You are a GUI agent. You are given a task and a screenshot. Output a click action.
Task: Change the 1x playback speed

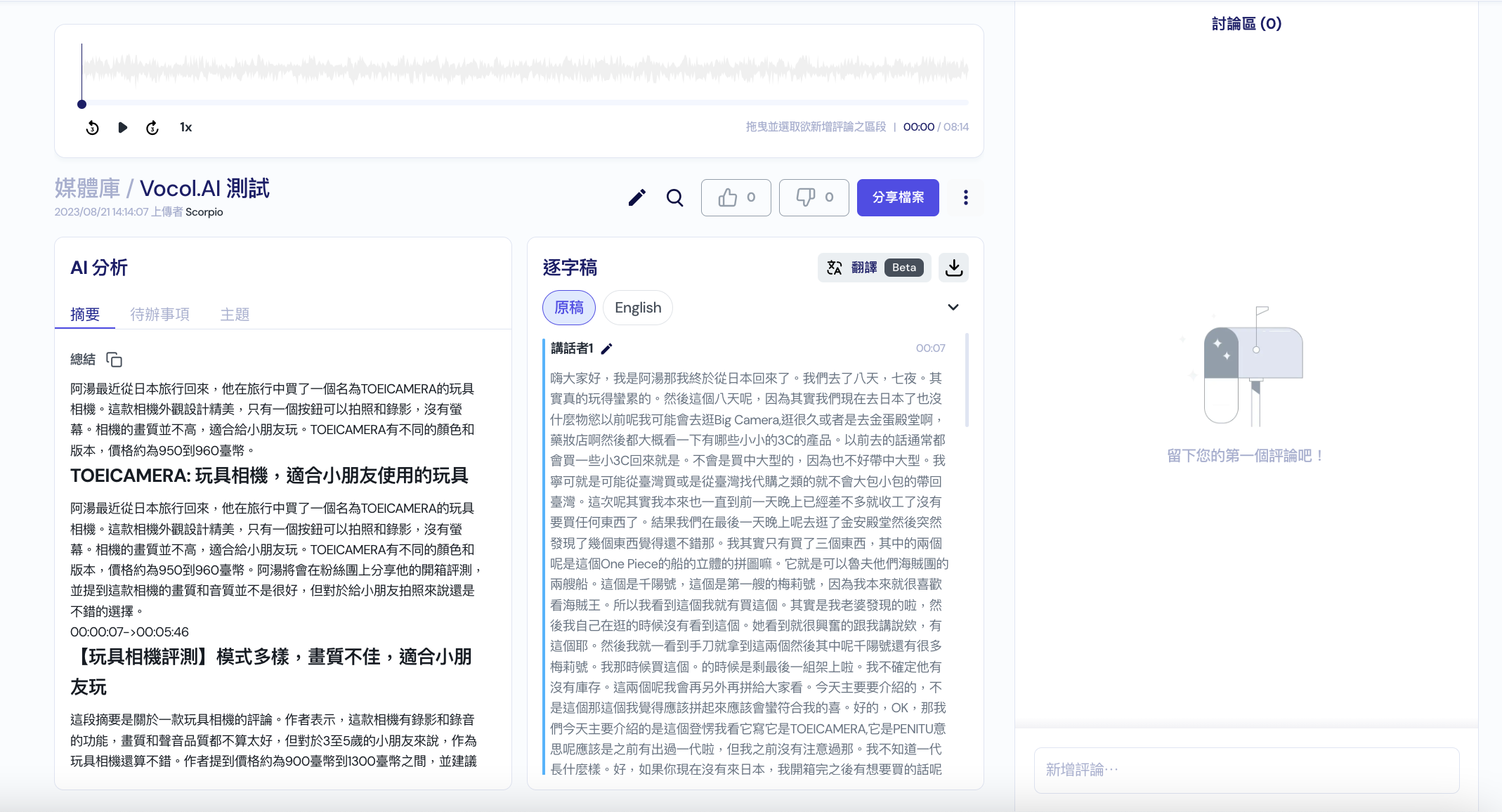click(x=185, y=127)
